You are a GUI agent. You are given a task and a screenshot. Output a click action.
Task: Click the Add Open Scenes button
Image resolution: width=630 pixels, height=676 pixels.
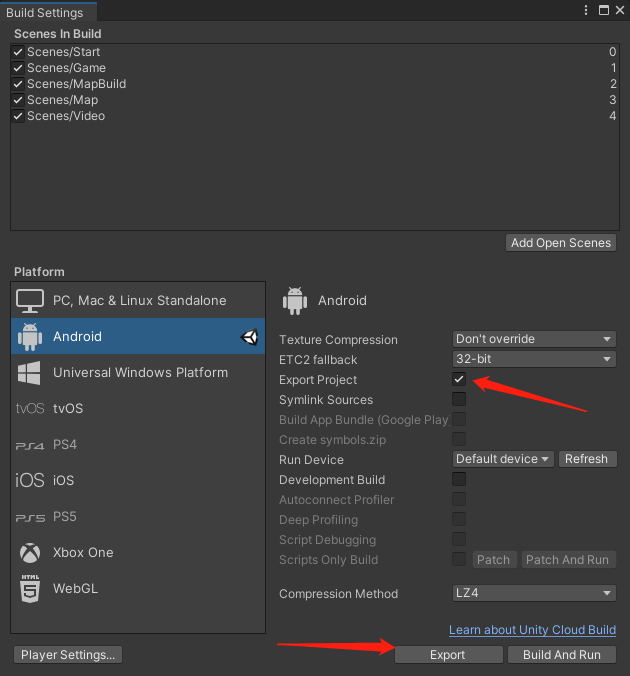561,243
